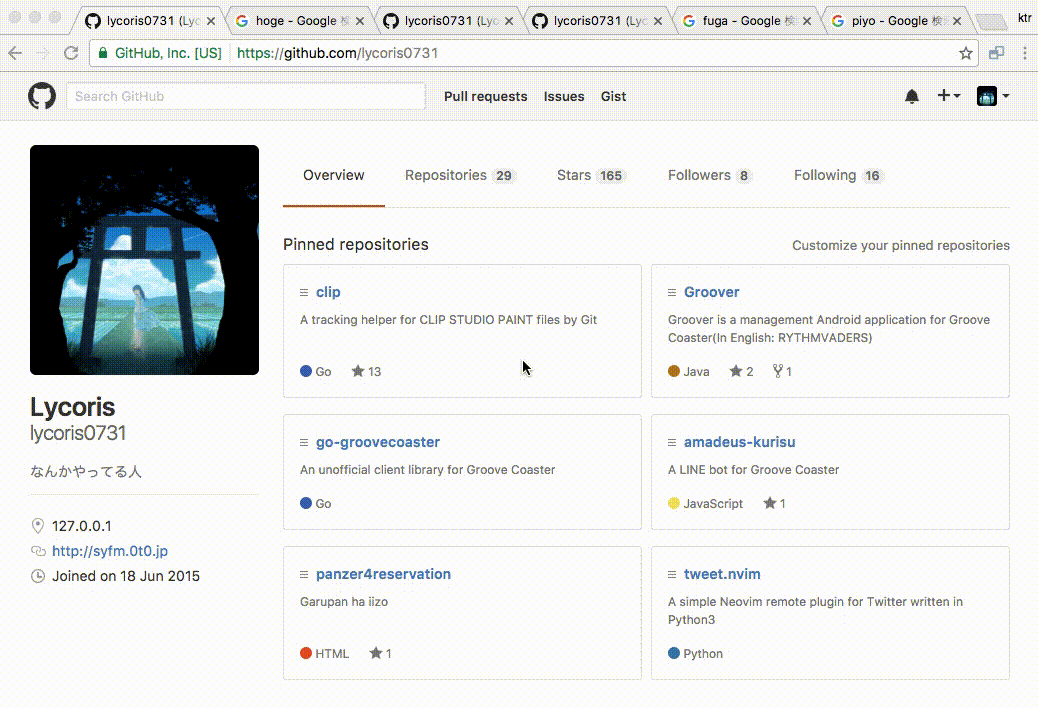
Task: Close the fuga Google tab
Action: 807,21
